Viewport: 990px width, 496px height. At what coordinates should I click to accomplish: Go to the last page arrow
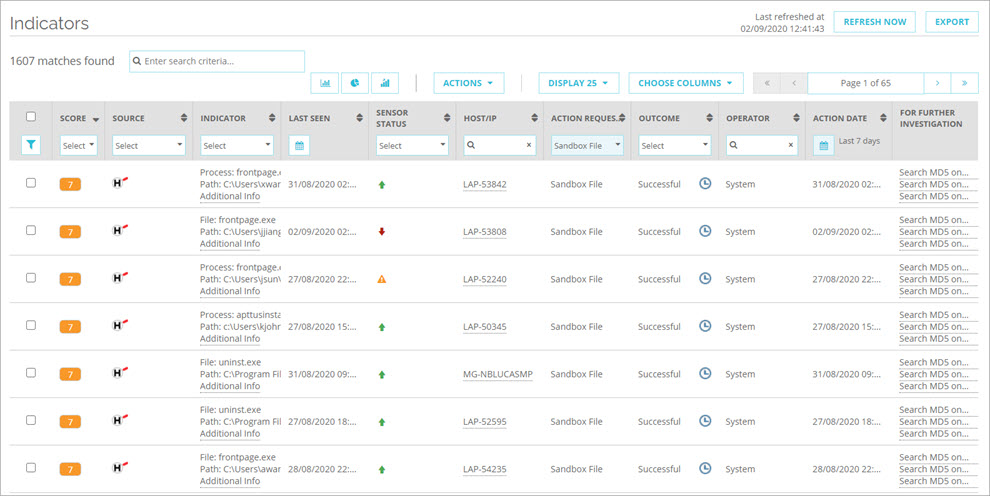(965, 83)
